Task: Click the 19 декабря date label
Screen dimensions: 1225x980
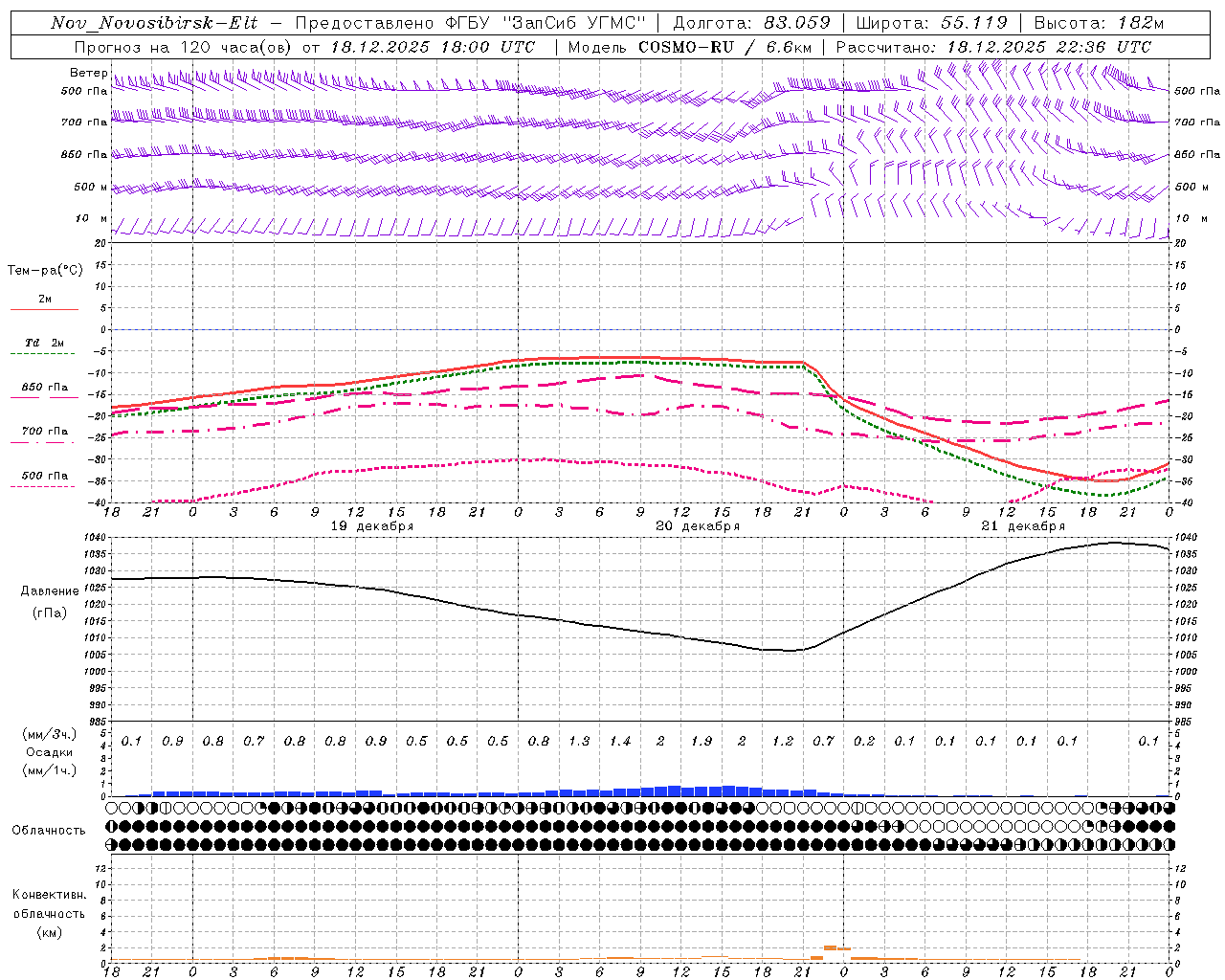Action: (372, 526)
